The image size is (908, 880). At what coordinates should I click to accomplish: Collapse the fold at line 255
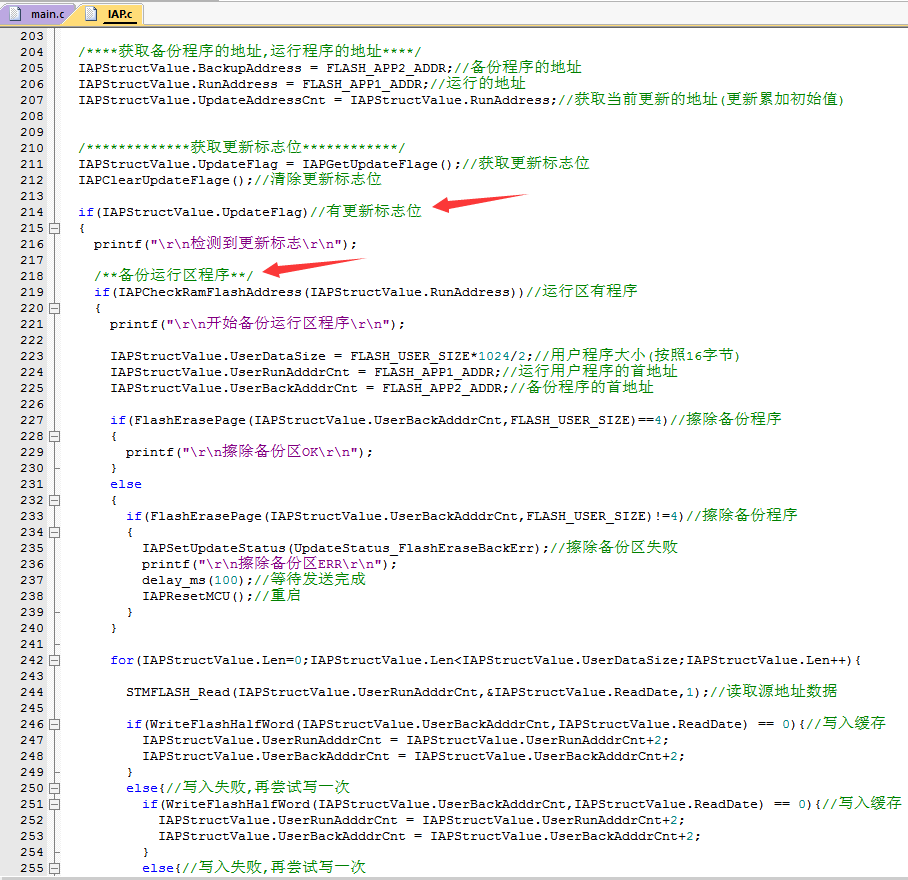[54, 868]
